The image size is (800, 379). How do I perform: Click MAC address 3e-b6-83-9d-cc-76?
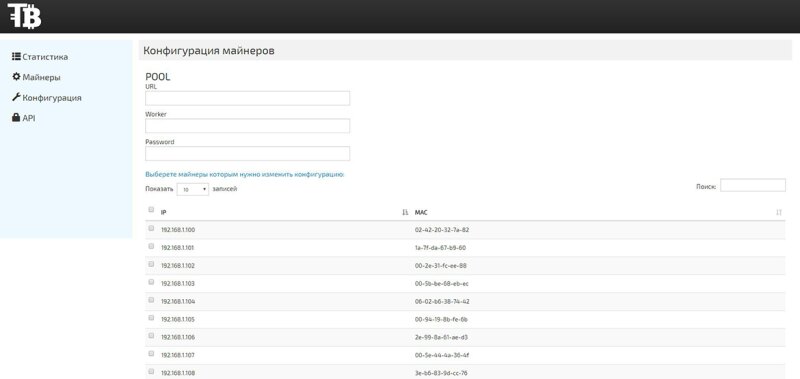pos(441,373)
